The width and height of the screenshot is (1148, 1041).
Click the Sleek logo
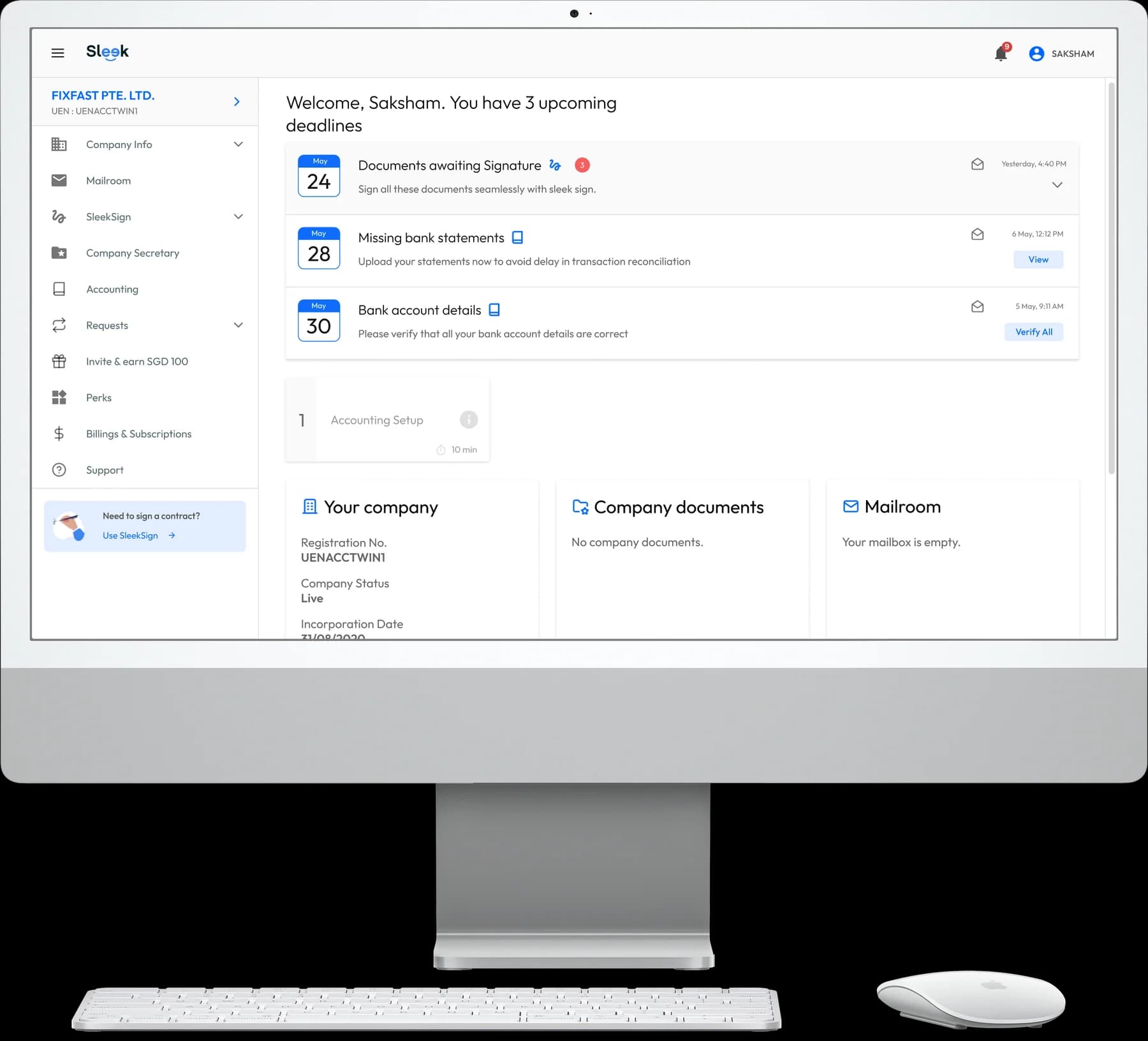[107, 52]
